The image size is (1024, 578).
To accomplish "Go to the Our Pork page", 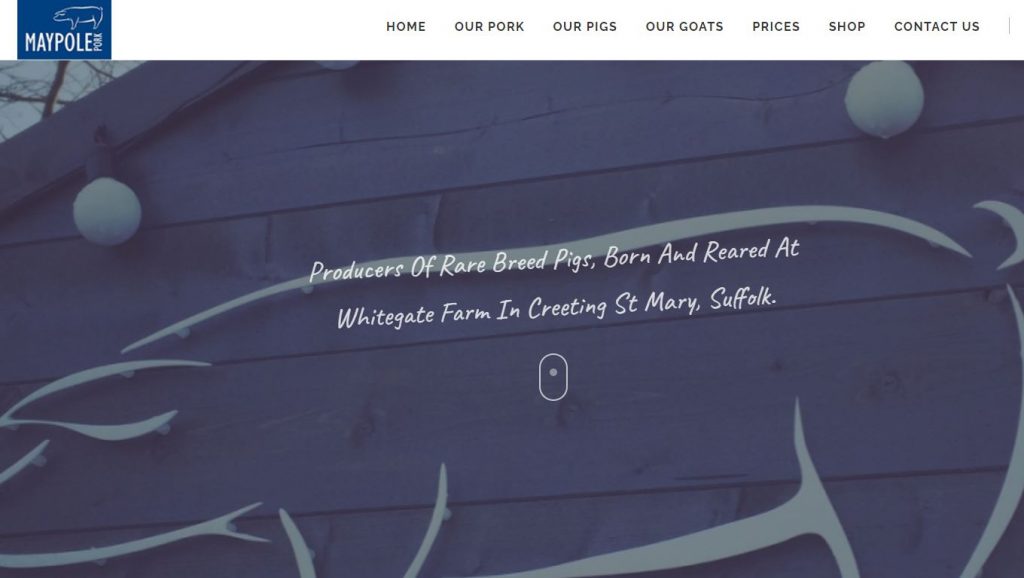I will tap(489, 27).
